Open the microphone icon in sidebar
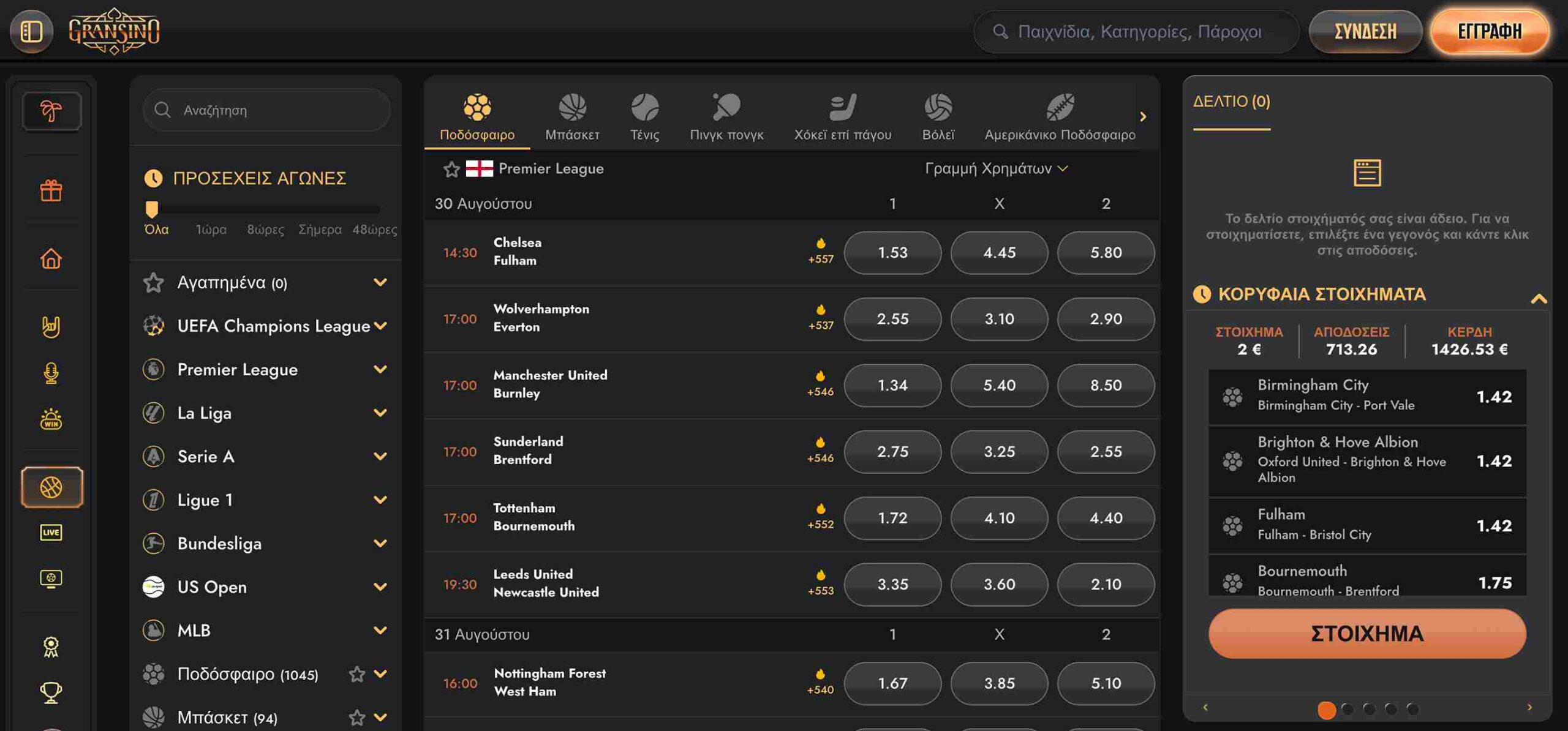Viewport: 1568px width, 731px height. [51, 373]
